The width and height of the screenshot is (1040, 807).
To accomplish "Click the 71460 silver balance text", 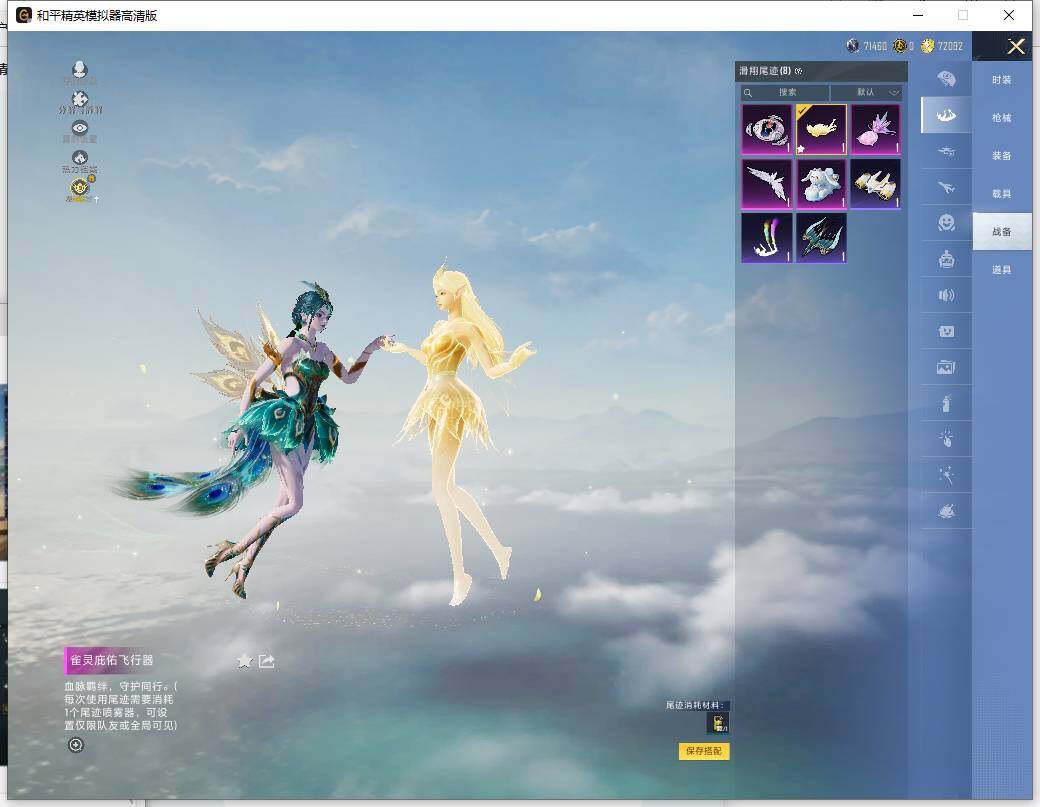I will point(875,46).
